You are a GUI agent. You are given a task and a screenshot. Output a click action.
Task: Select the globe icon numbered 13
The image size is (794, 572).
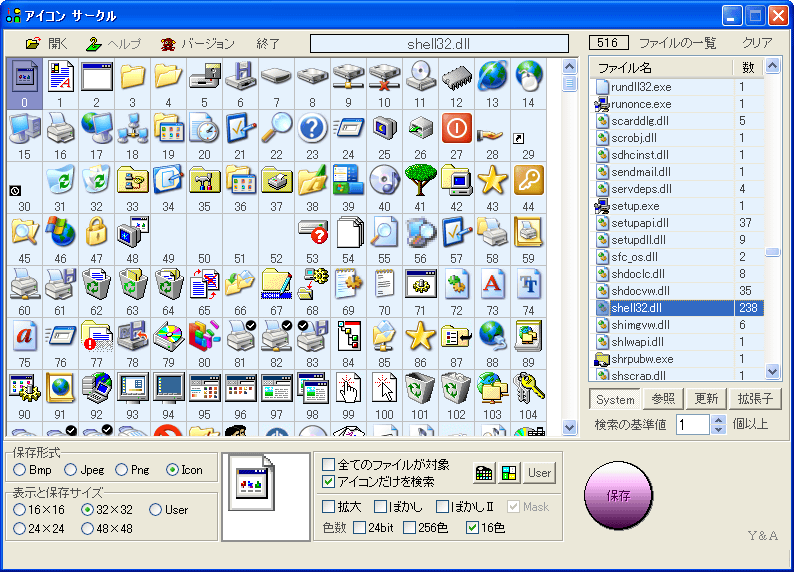pyautogui.click(x=492, y=83)
